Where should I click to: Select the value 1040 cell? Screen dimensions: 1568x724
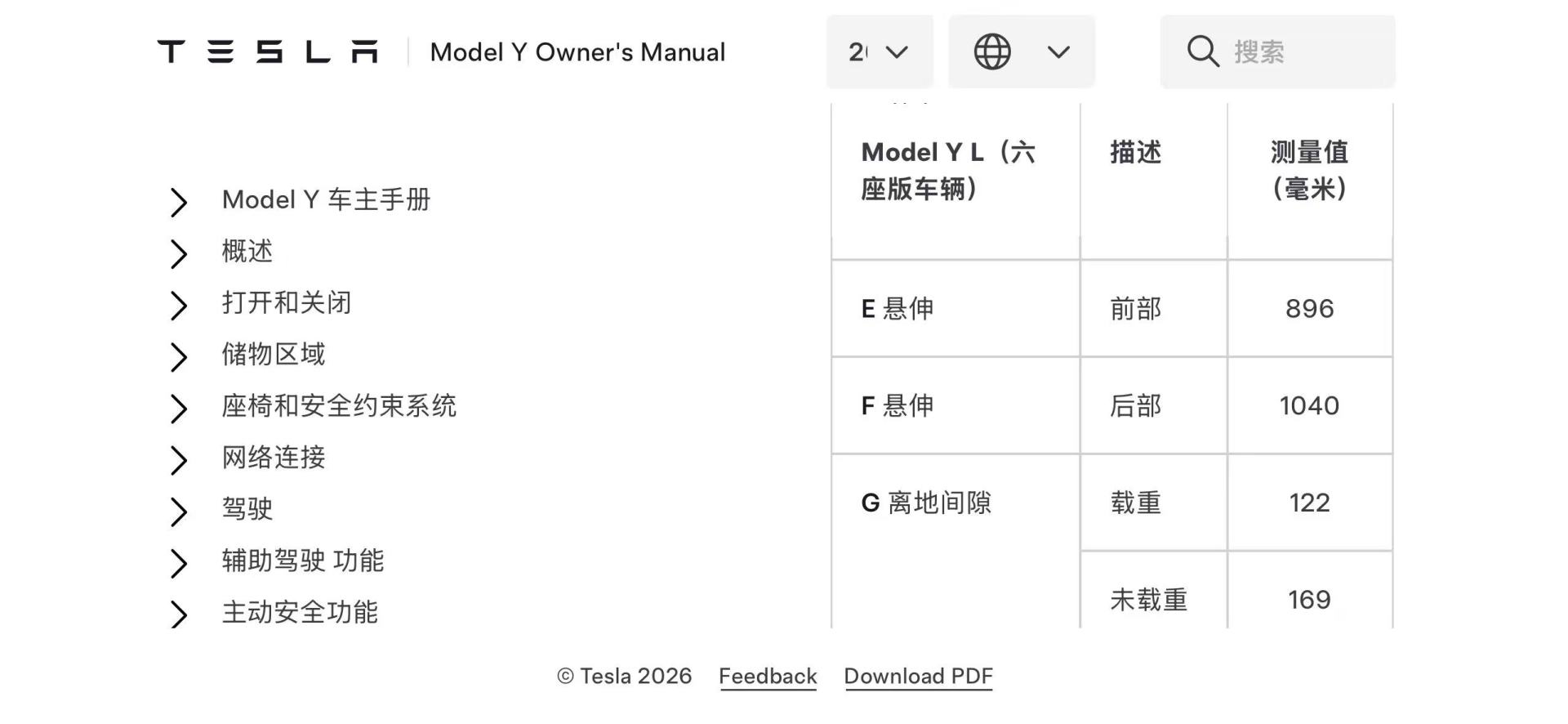tap(1310, 405)
